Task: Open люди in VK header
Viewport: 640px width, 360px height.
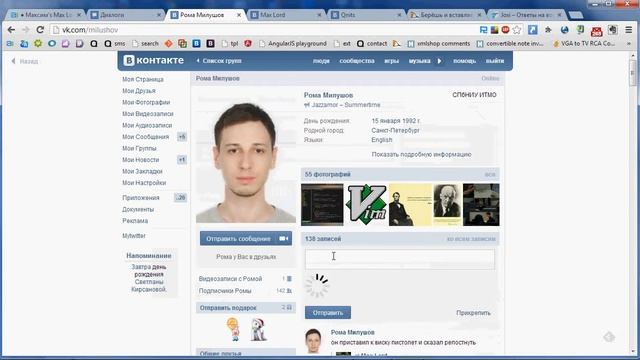Action: 321,61
